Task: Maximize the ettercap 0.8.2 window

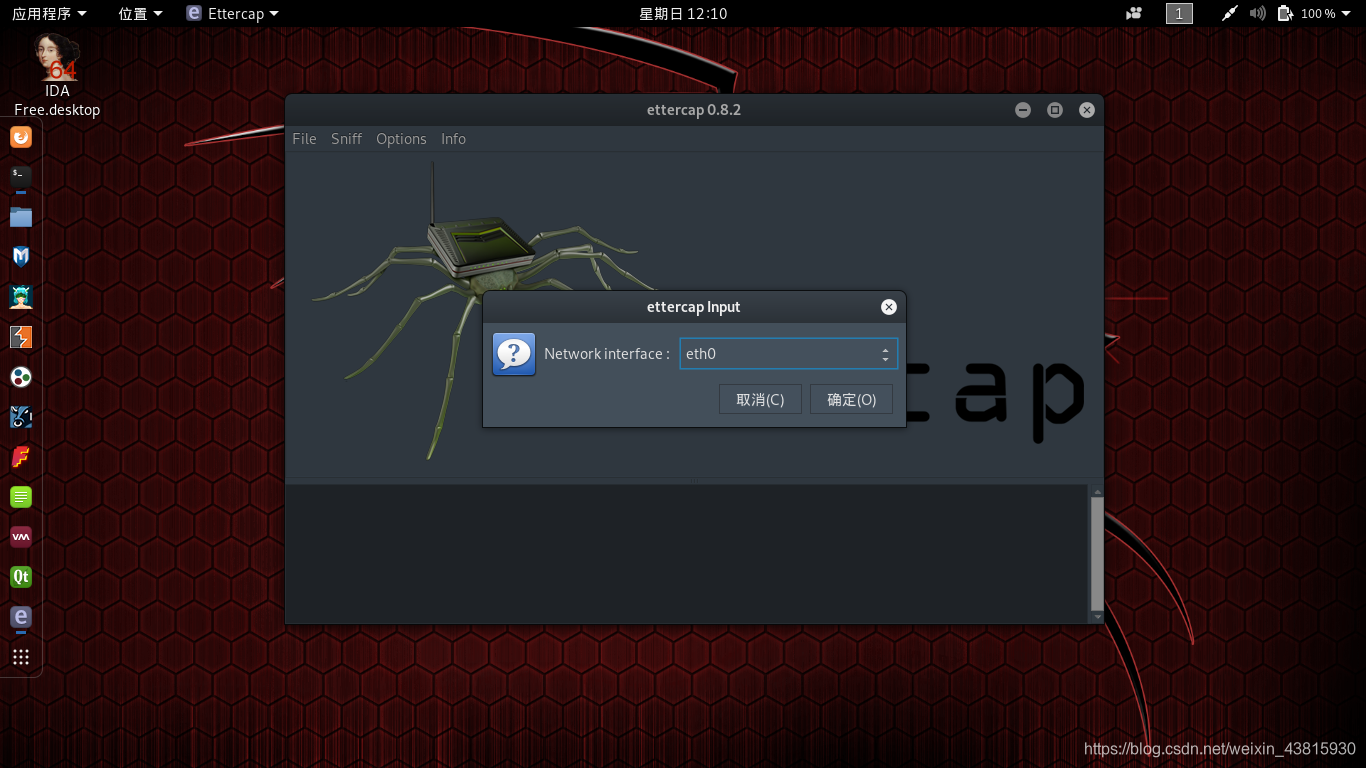Action: click(1055, 110)
